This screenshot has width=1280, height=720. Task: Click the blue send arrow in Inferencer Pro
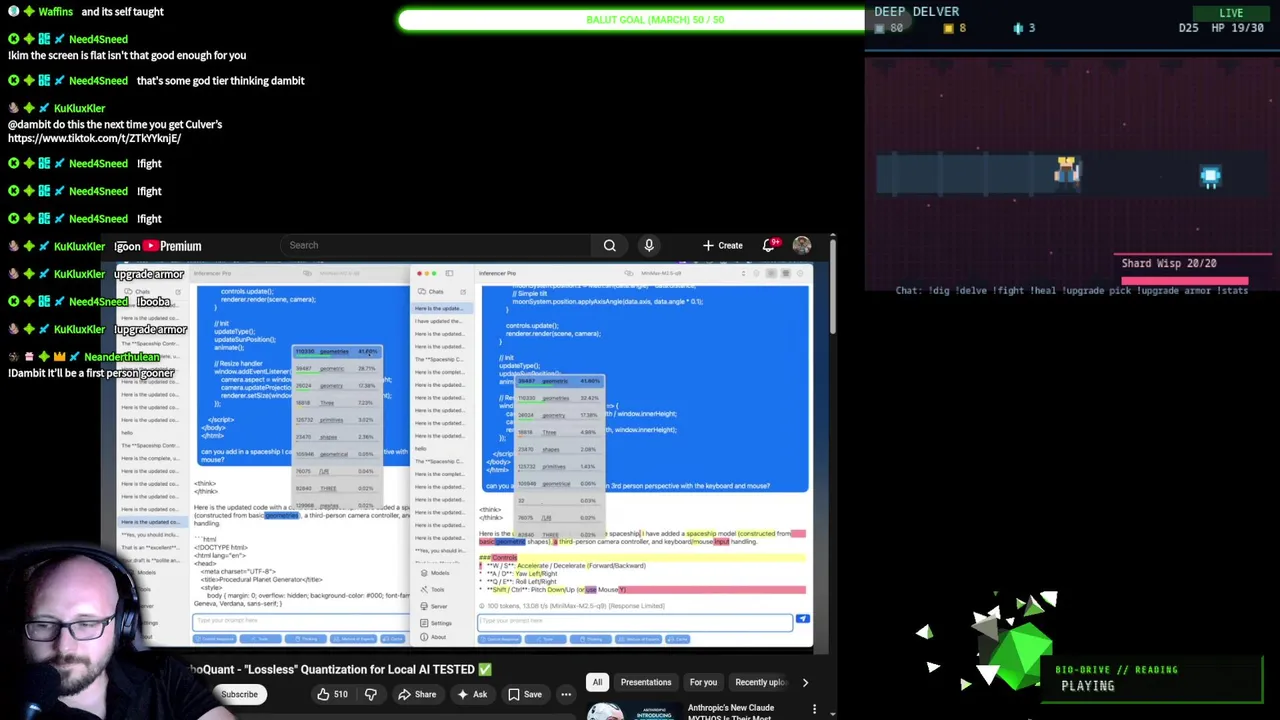point(802,620)
